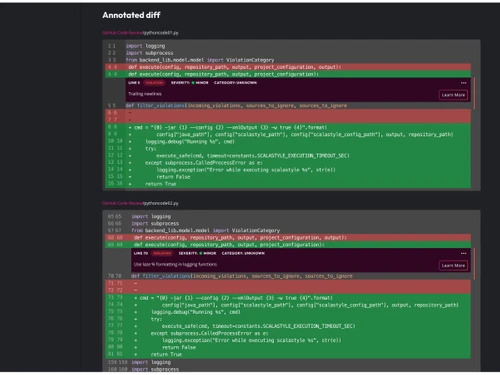Click Learn More for Trailing newlines violation
Screen dimensions: 500x375
coord(453,95)
